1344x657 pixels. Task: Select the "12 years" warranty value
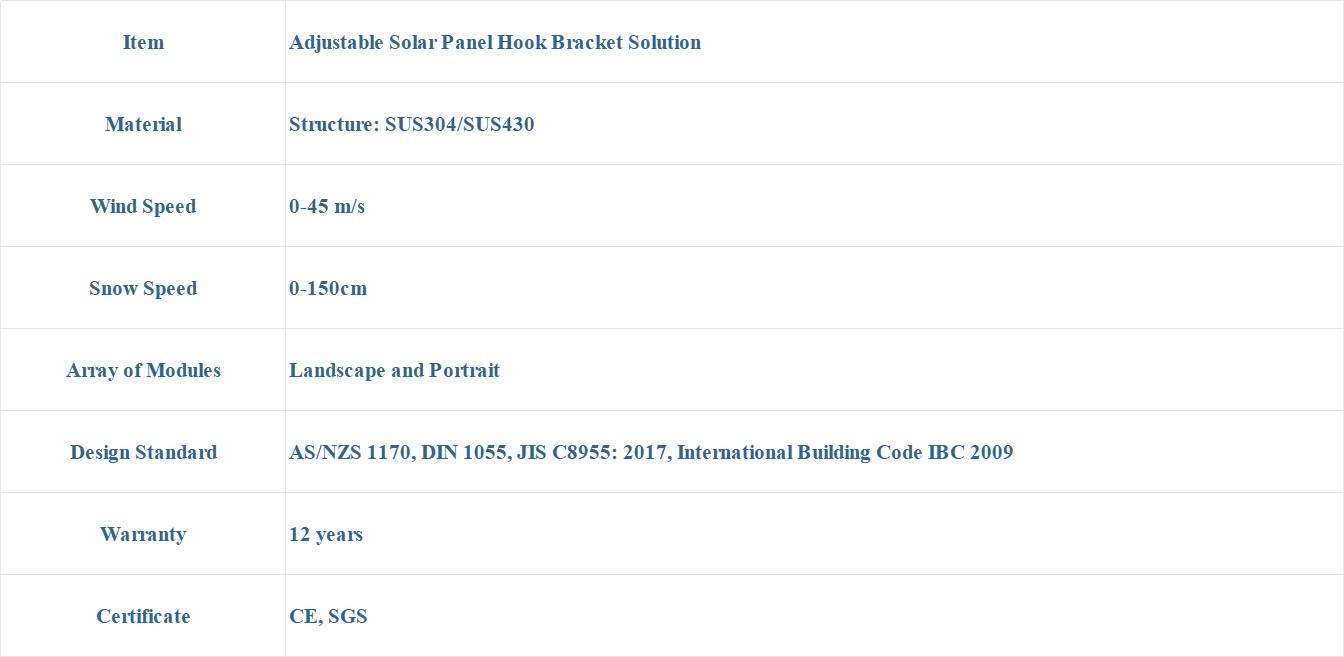[x=326, y=534]
